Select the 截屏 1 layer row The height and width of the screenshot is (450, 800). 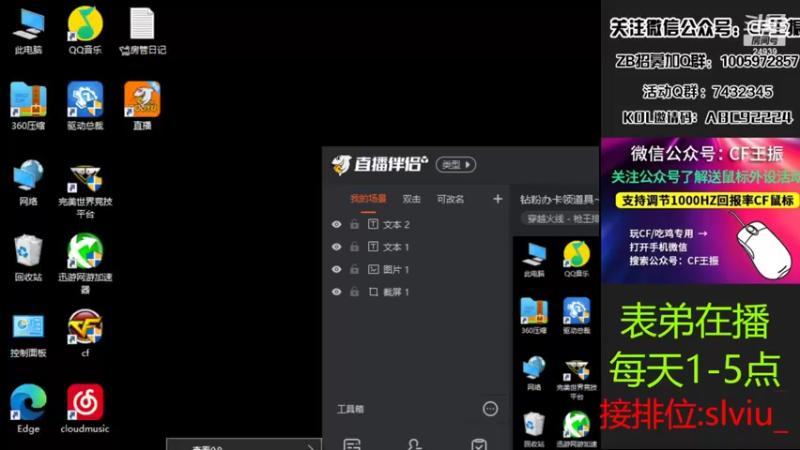417,292
